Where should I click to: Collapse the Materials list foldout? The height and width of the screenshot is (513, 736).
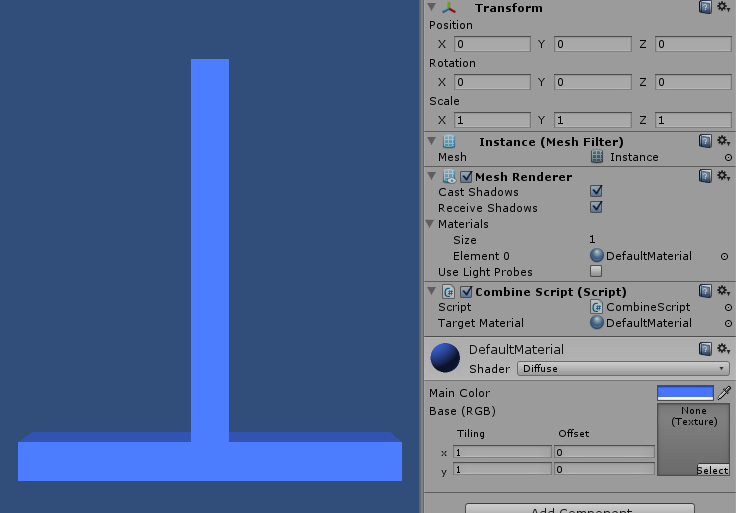[431, 224]
